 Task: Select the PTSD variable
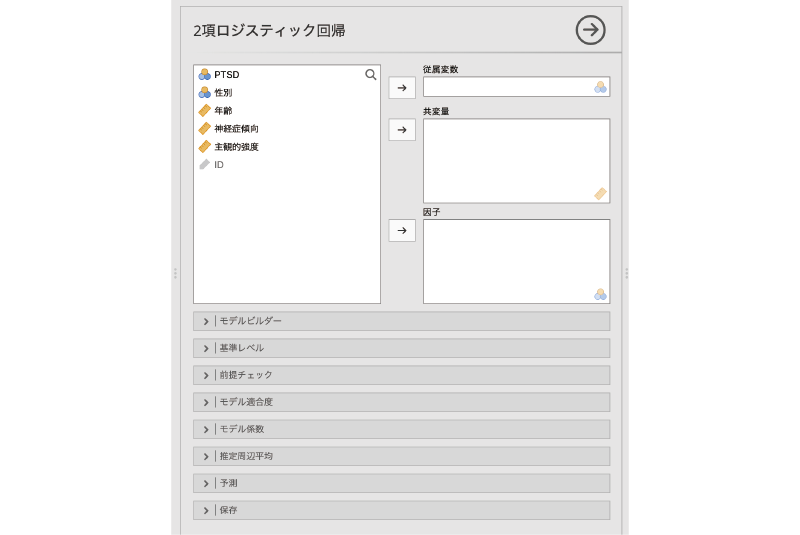point(226,75)
